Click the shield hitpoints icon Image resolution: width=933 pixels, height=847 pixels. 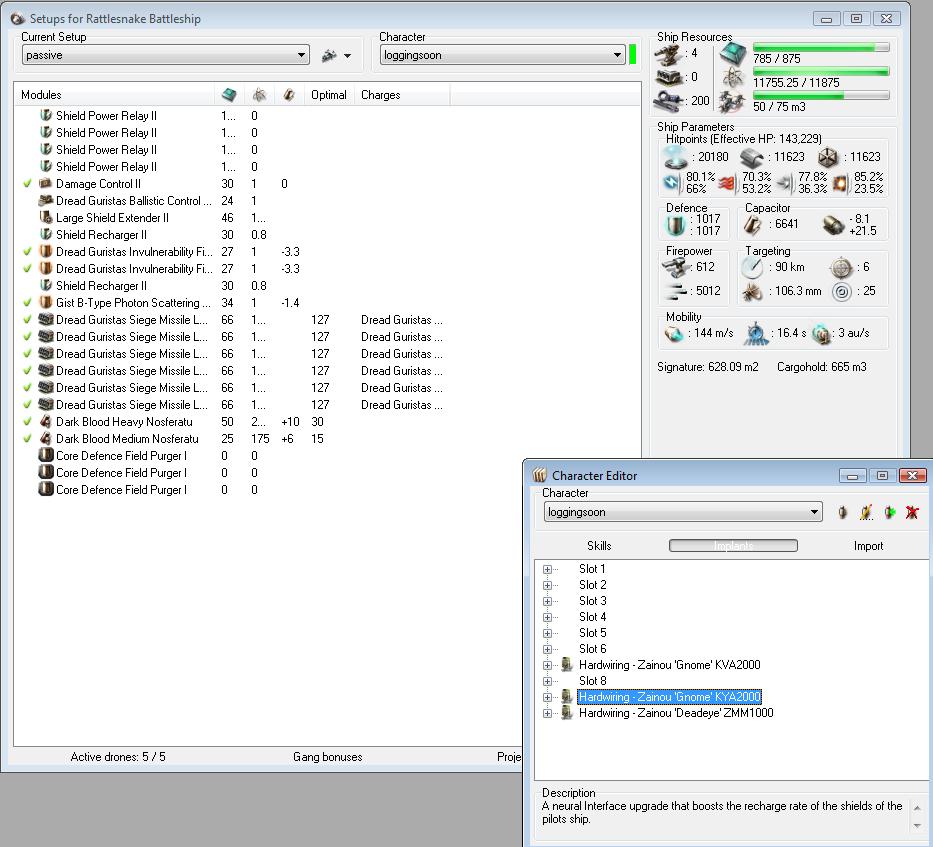tap(678, 157)
